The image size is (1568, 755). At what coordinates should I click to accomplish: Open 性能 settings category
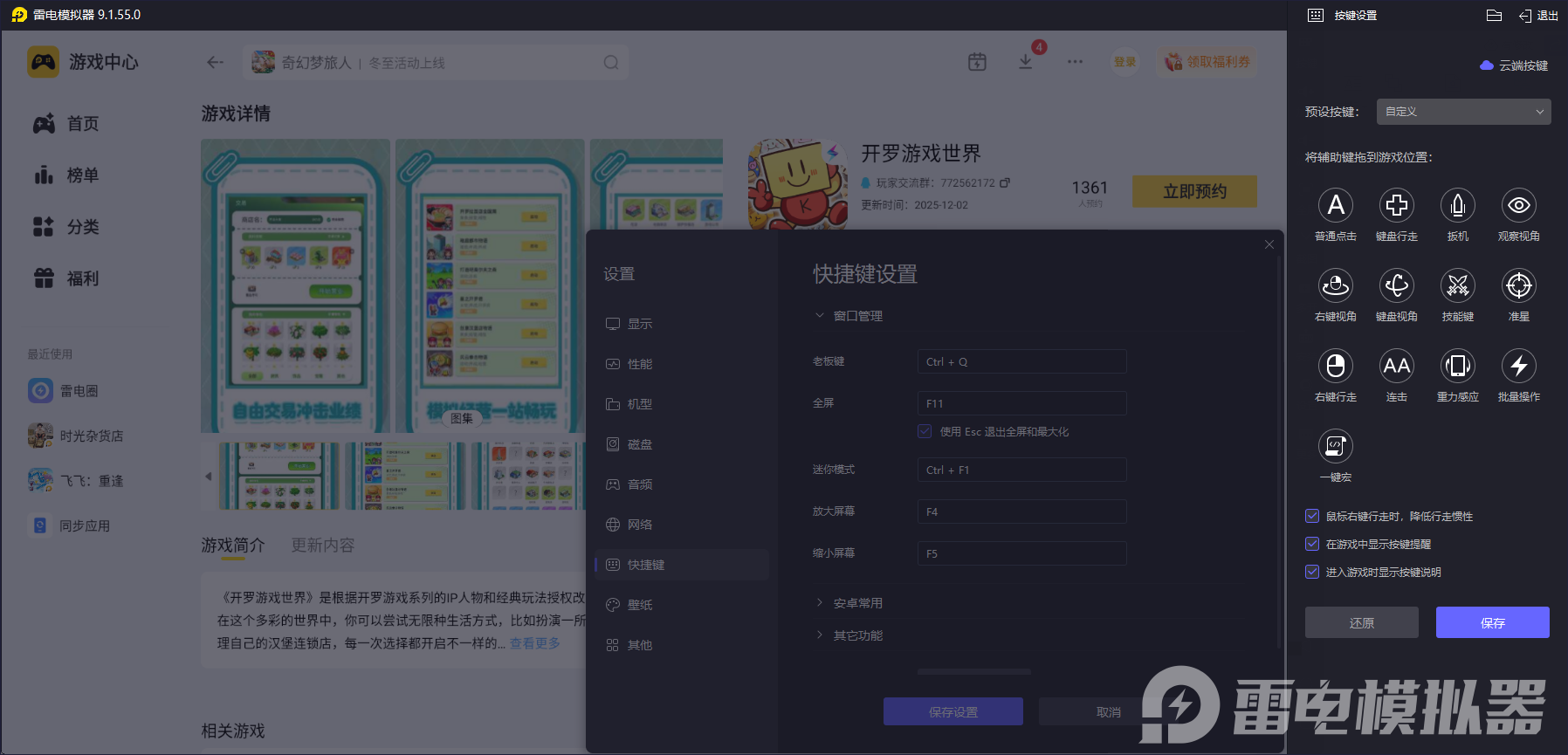(x=682, y=364)
